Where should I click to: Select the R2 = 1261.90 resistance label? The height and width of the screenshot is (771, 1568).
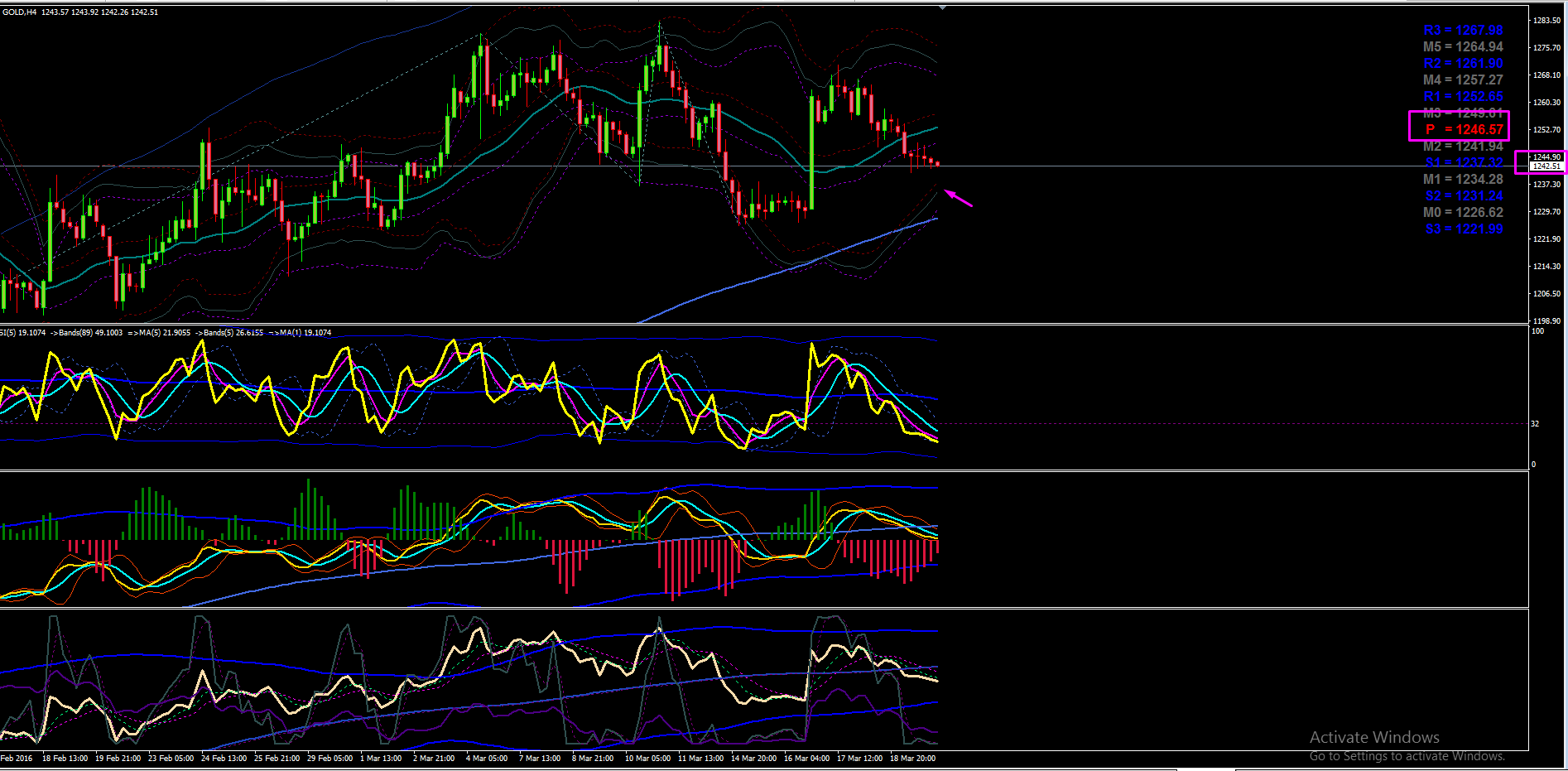pos(1463,64)
